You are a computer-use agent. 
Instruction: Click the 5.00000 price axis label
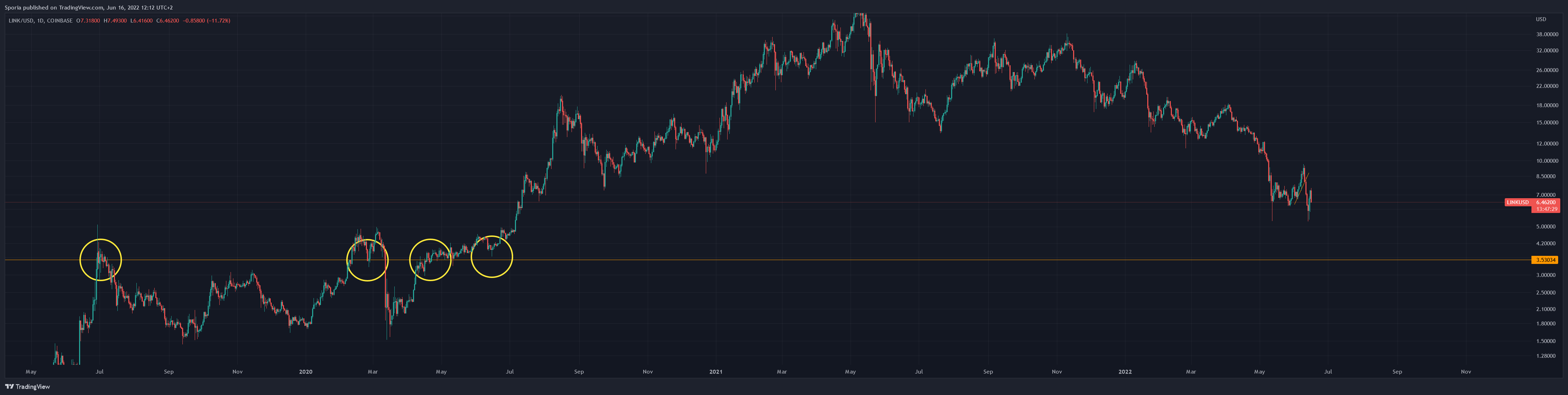1547,226
